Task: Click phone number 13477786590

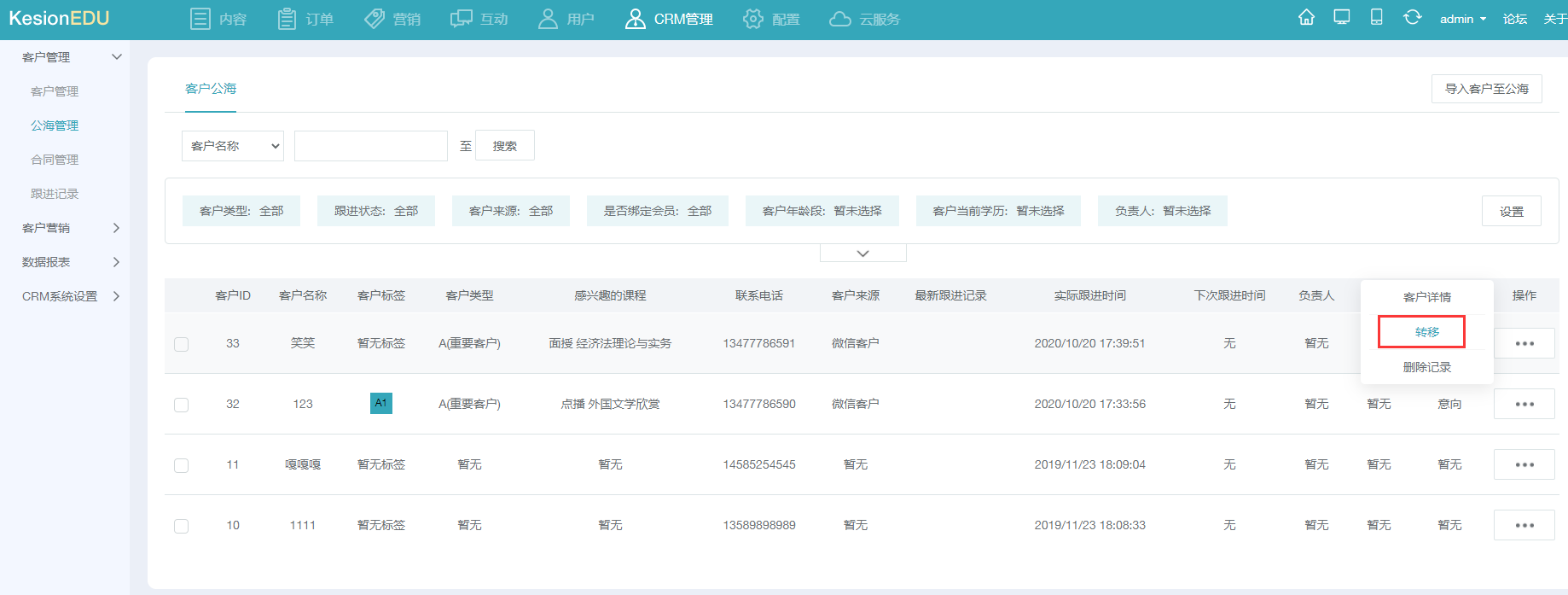Action: click(759, 404)
